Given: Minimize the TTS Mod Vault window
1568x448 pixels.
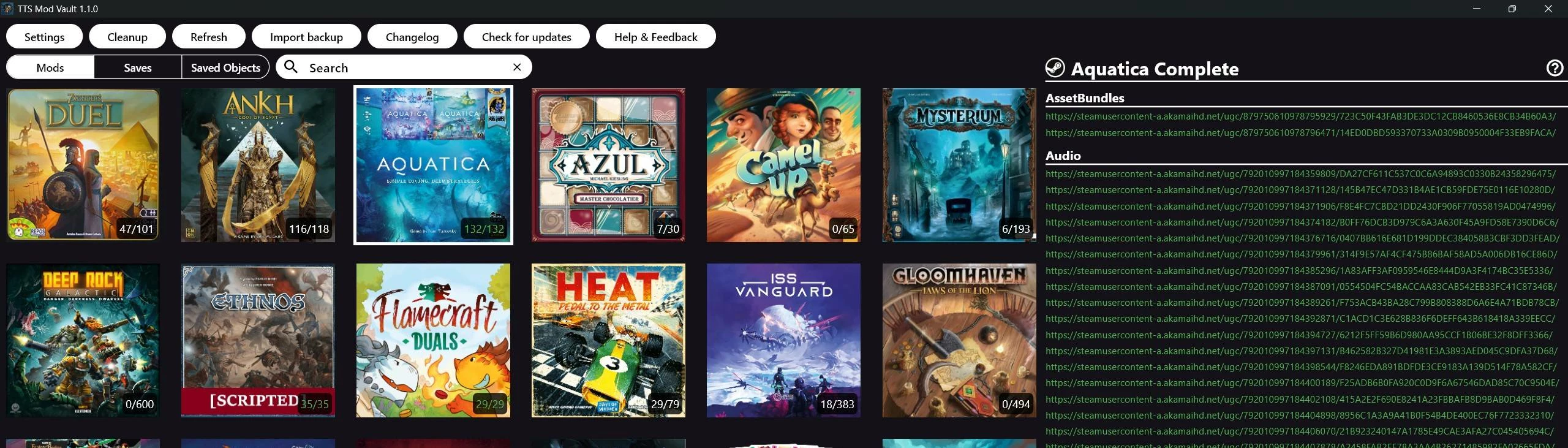Looking at the screenshot, I should click(1476, 9).
